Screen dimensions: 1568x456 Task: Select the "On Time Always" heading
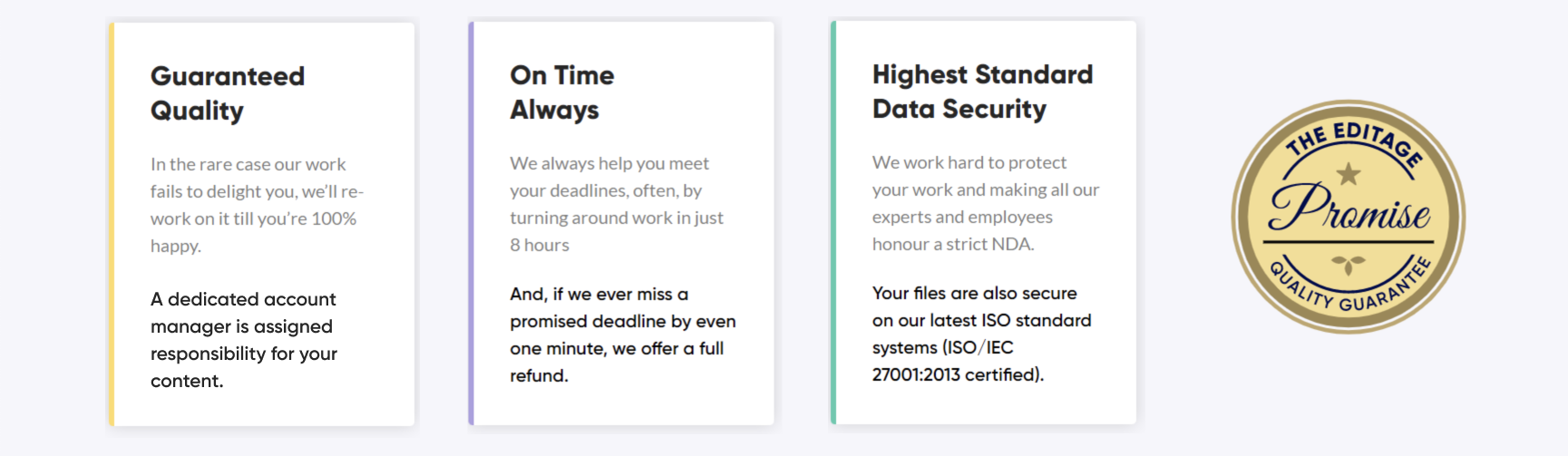(x=562, y=92)
